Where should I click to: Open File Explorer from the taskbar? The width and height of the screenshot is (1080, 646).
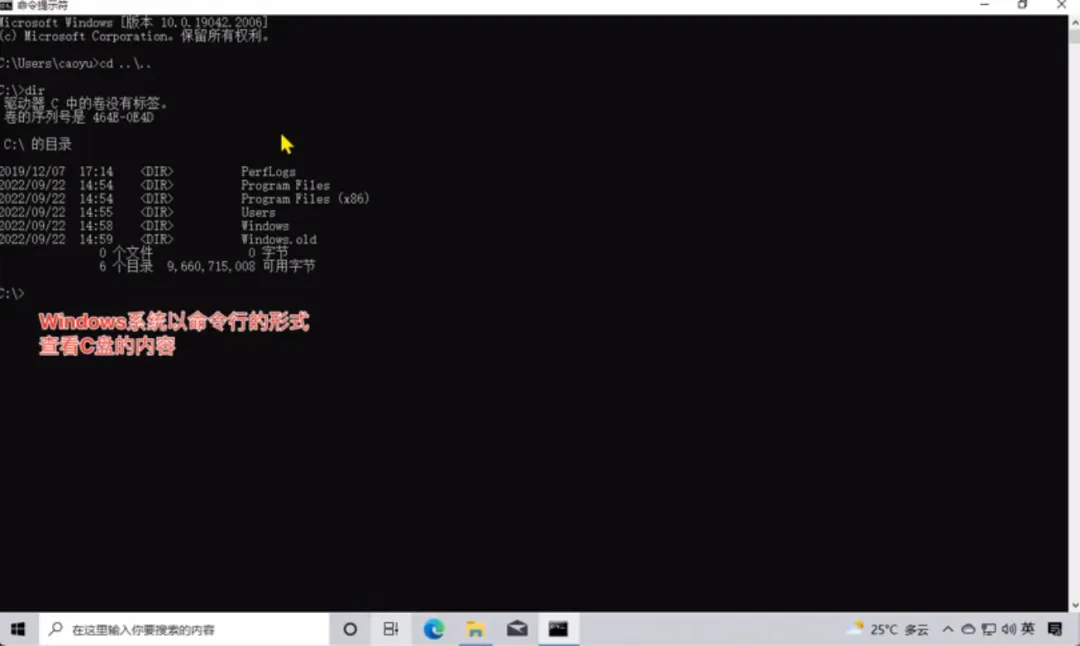click(475, 629)
